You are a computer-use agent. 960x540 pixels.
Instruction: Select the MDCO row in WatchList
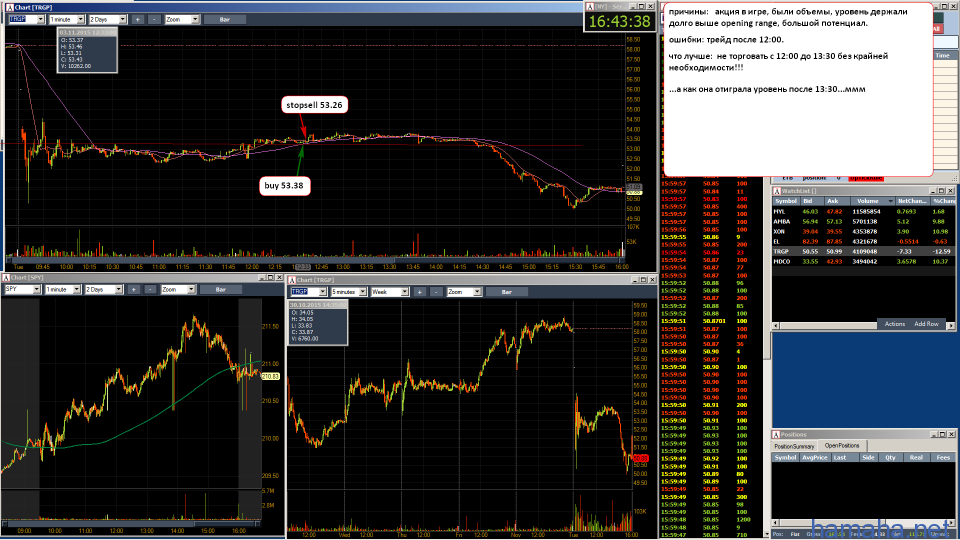click(863, 261)
